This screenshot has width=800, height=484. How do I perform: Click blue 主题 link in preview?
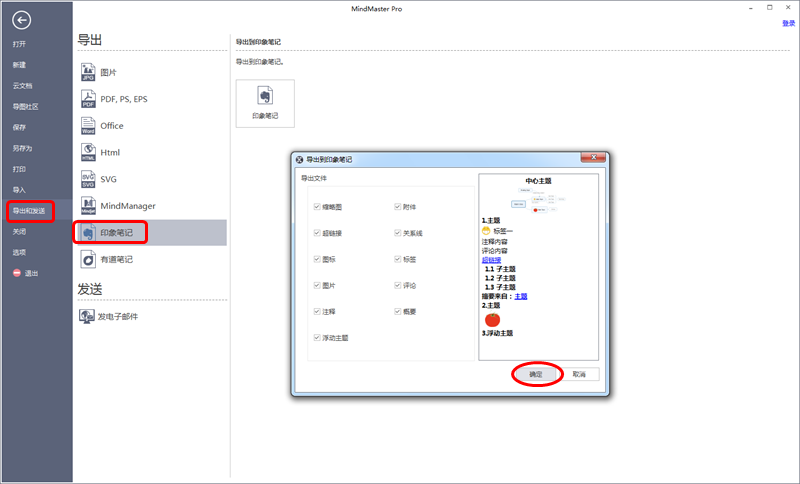[520, 296]
